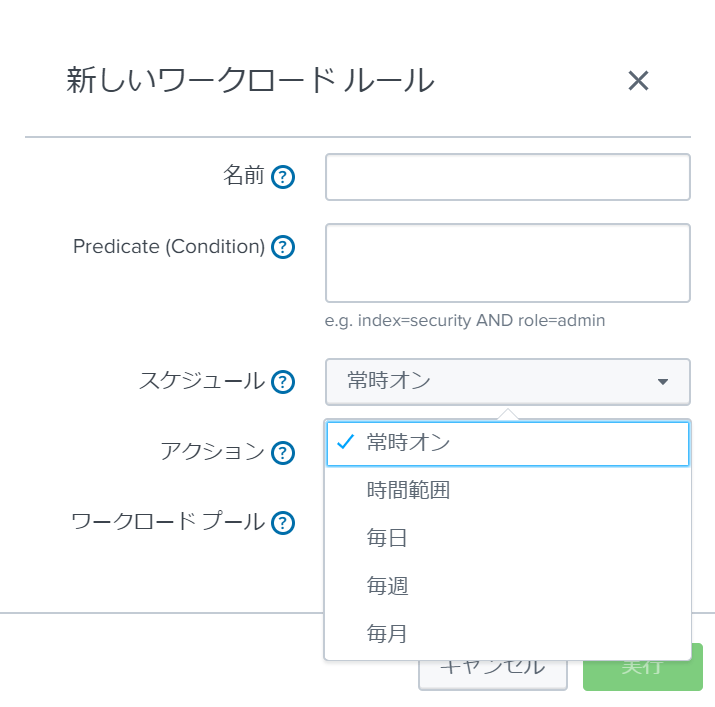The width and height of the screenshot is (715, 707).
Task: Click into the Predicate condition text area
Action: pos(508,263)
